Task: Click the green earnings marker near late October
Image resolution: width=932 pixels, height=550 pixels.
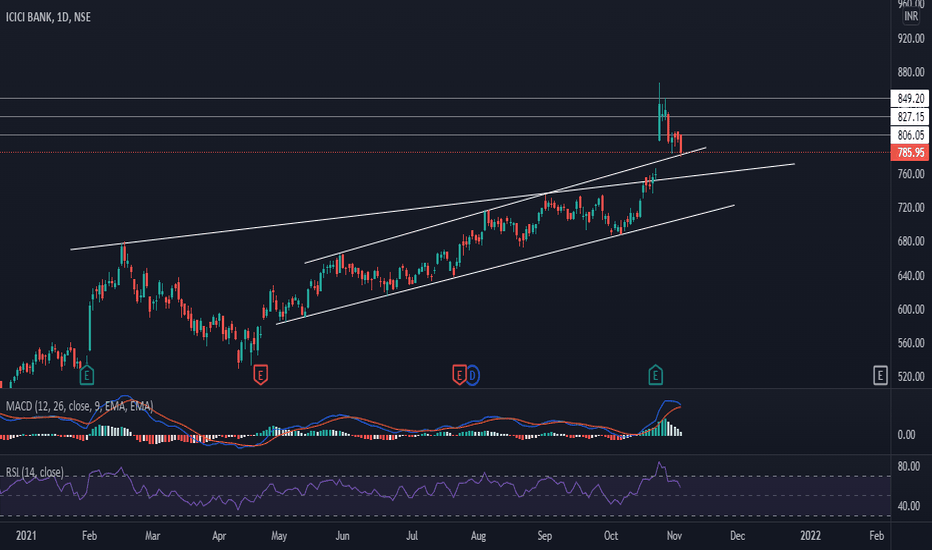Action: click(x=655, y=375)
